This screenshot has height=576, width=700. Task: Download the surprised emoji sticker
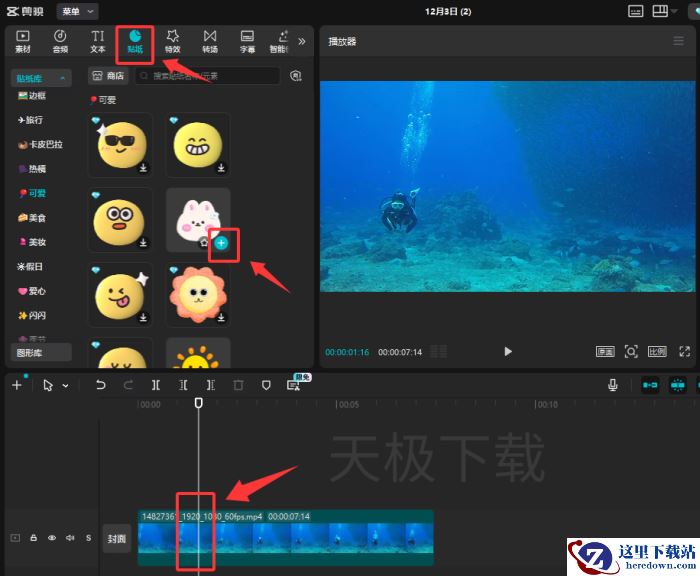(143, 242)
